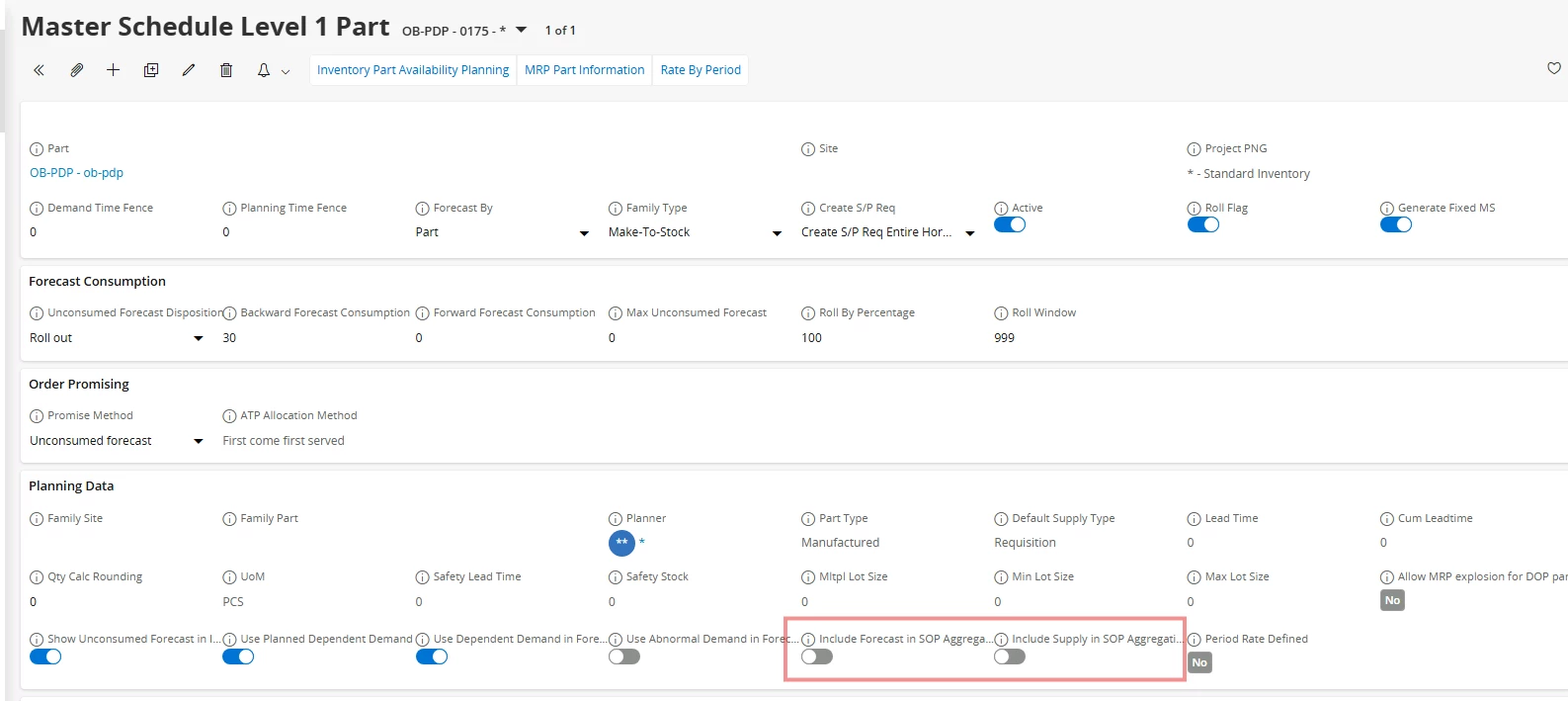Select the Order Promising section heading
The width and height of the screenshot is (1568, 701).
(79, 385)
